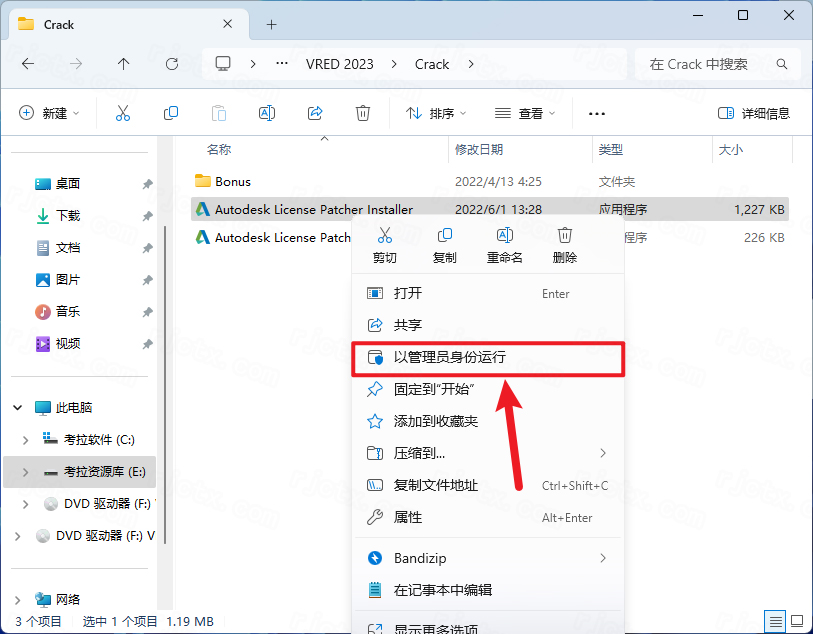Click the copy icon in context menu
The height and width of the screenshot is (634, 813).
pyautogui.click(x=445, y=236)
